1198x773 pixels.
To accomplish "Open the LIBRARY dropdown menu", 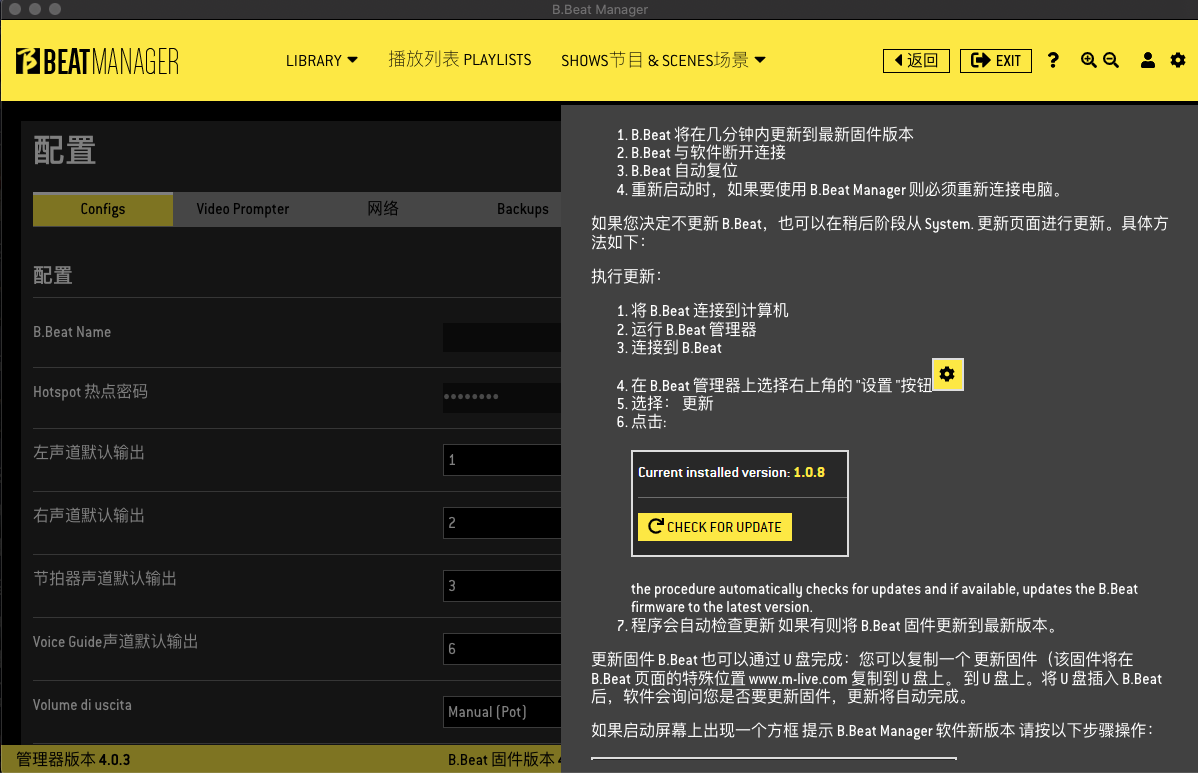I will (x=321, y=60).
